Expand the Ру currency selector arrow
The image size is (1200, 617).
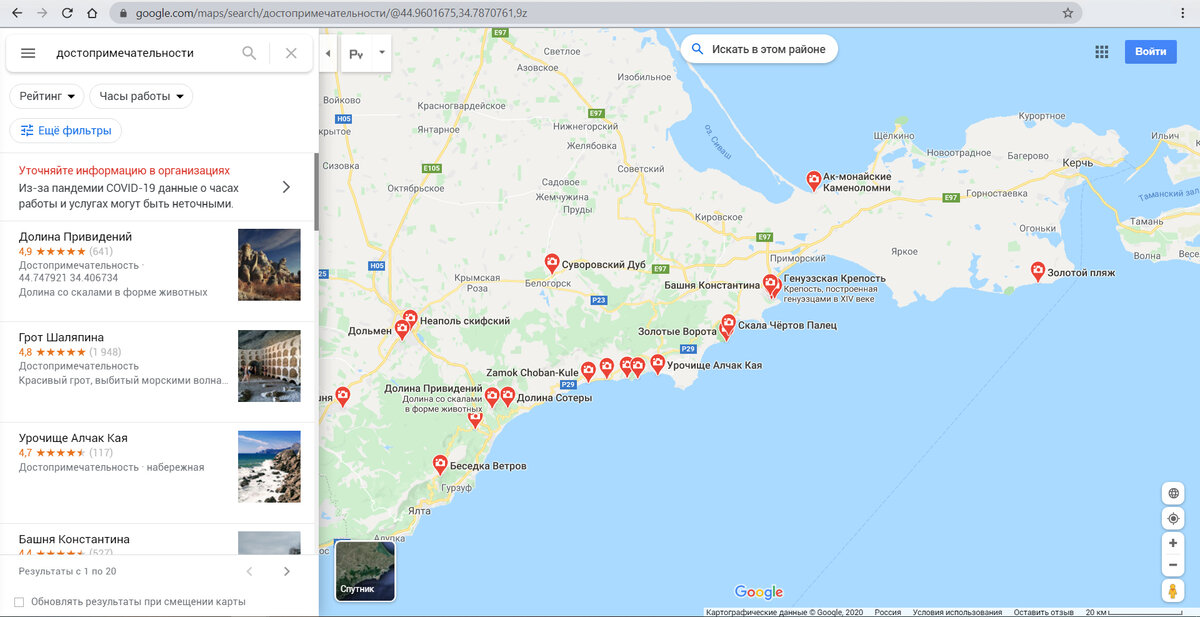381,52
